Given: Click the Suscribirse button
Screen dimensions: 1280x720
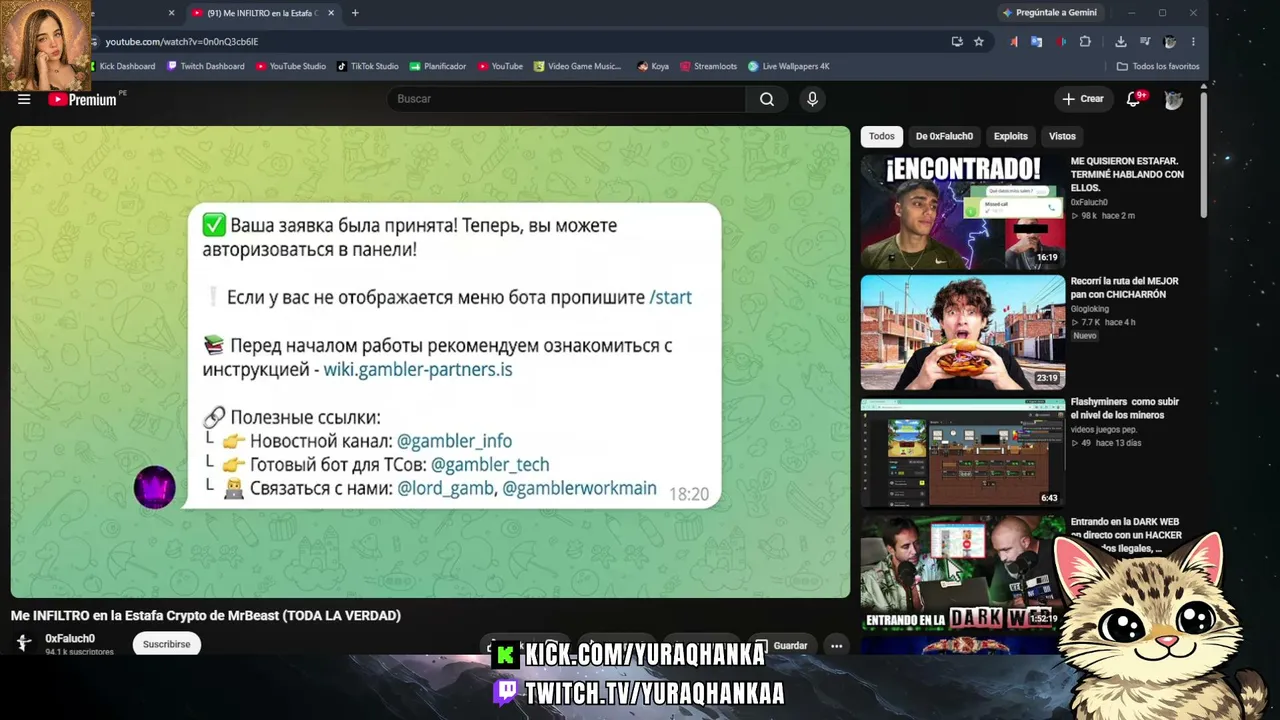Looking at the screenshot, I should [166, 645].
